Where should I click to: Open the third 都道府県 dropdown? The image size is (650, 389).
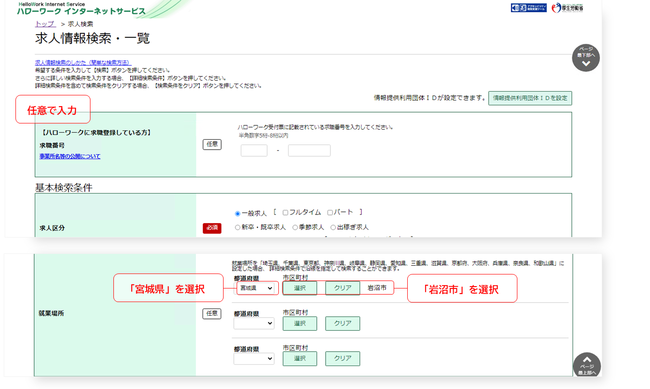click(x=254, y=359)
